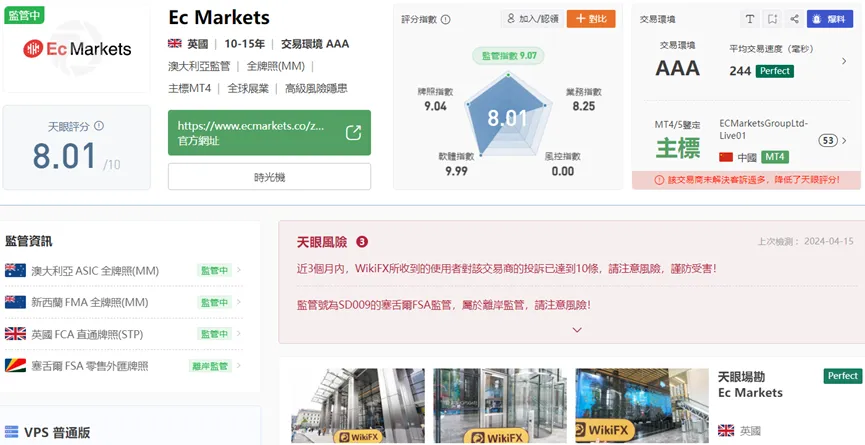Click the red 3 risk count badge
Image resolution: width=865 pixels, height=445 pixels.
pos(362,242)
